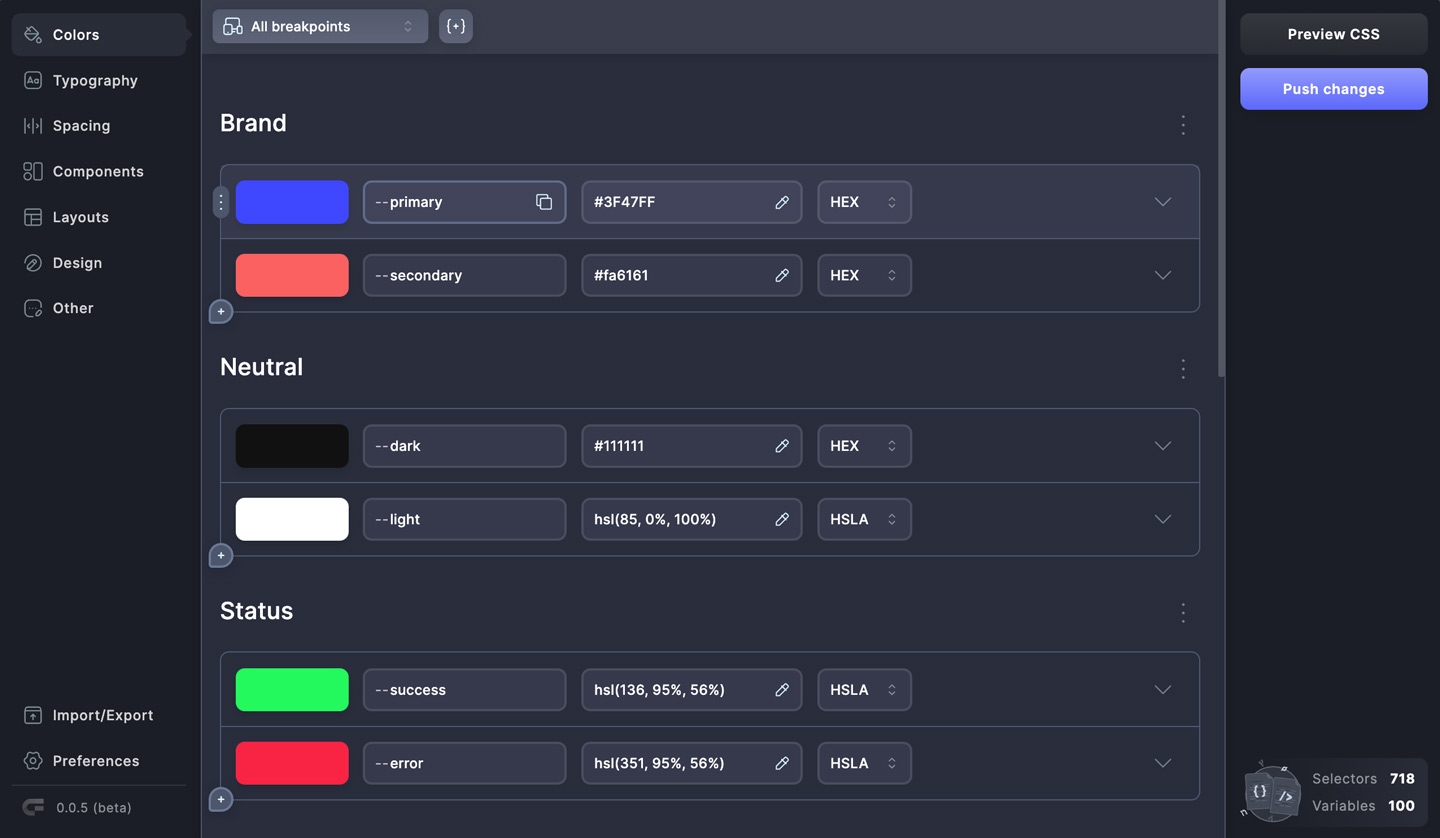This screenshot has height=838, width=1440.
Task: Expand the --success color row details
Action: [1162, 690]
